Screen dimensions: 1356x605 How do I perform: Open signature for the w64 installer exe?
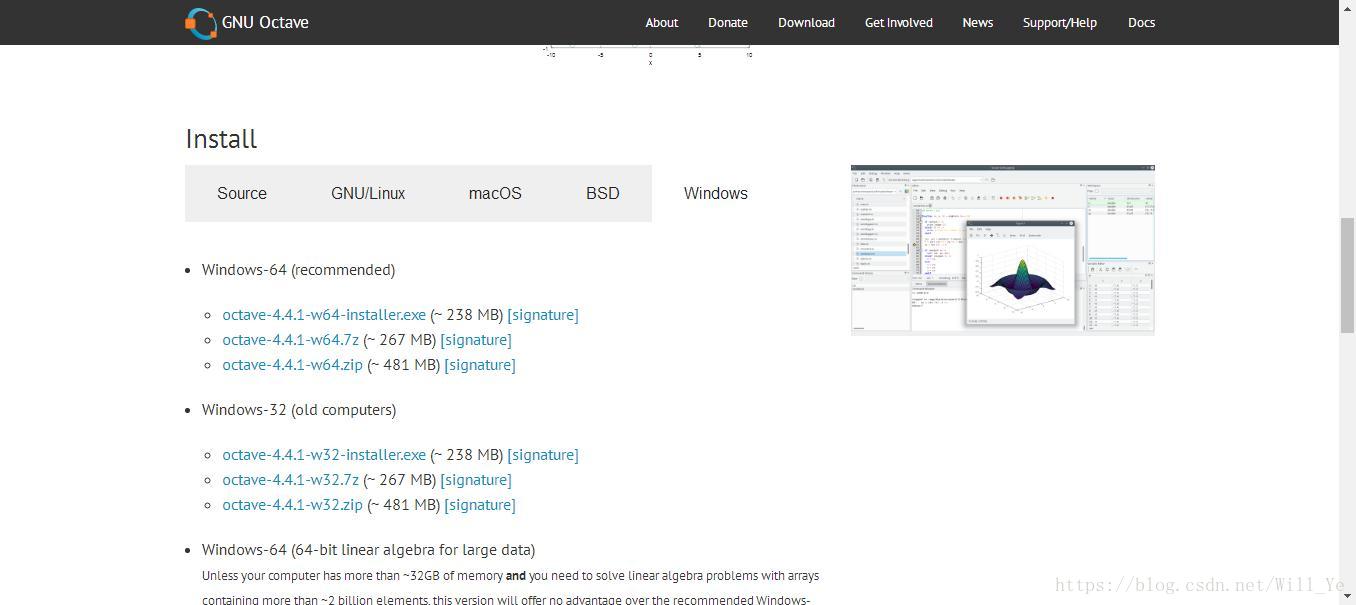coord(543,315)
